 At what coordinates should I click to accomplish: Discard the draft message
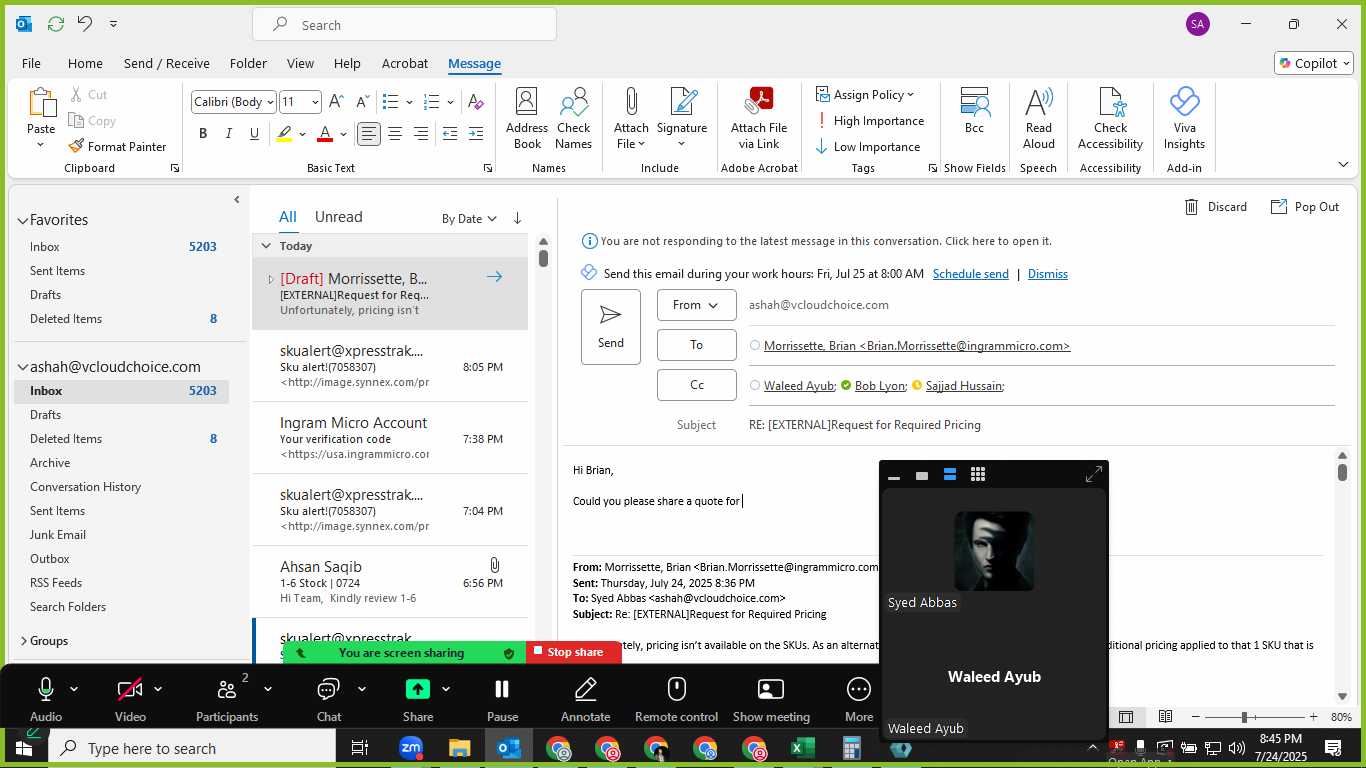pos(1216,207)
